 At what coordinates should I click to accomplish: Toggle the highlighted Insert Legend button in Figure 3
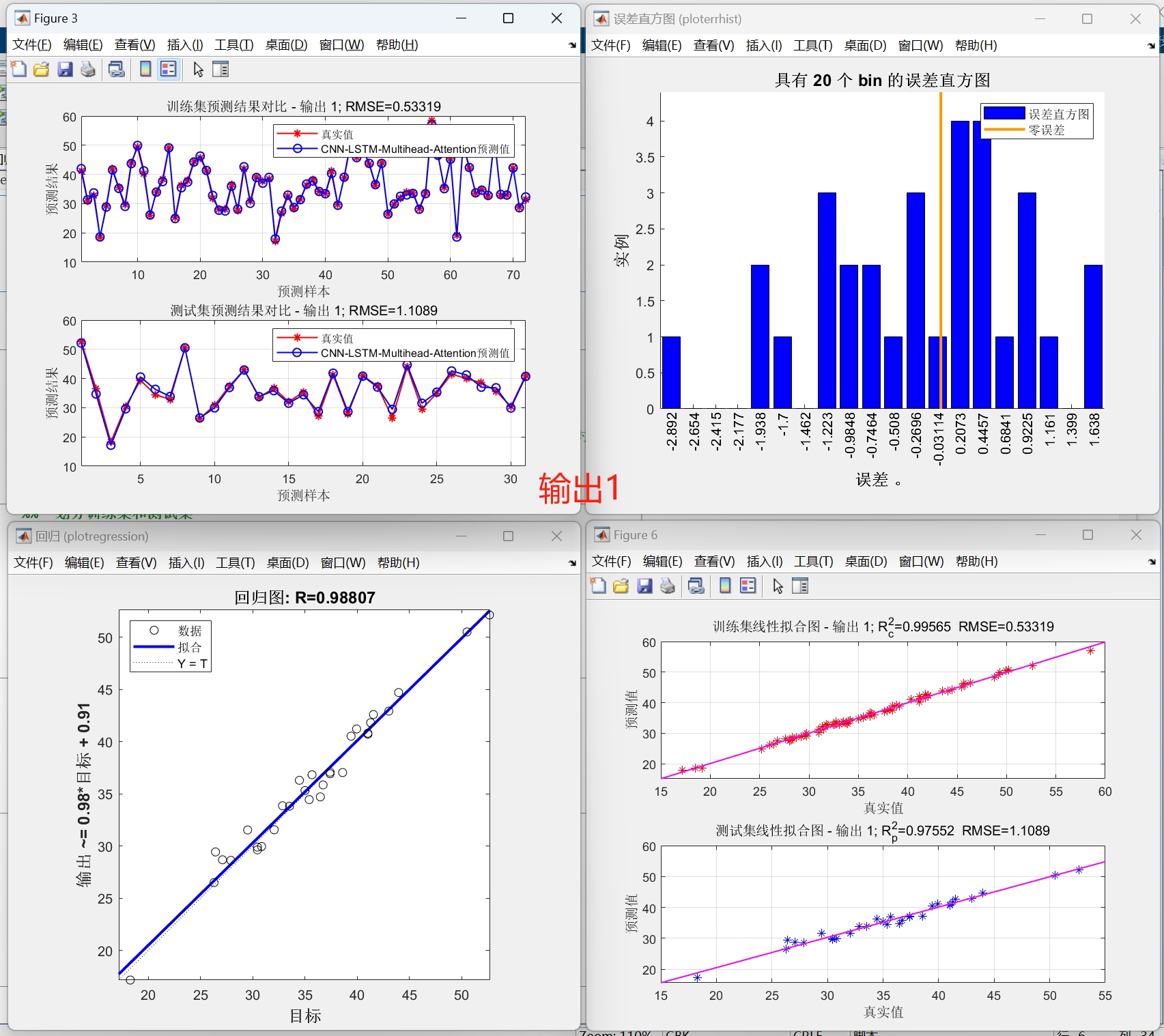[x=168, y=69]
